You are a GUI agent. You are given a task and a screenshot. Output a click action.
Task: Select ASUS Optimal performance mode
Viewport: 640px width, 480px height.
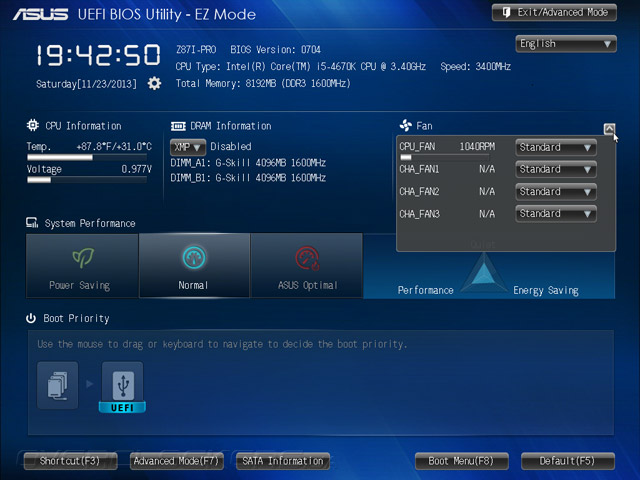[x=307, y=265]
